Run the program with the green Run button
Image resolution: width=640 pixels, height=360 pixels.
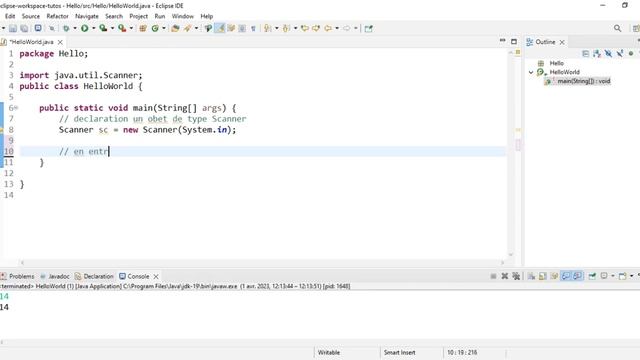click(84, 28)
